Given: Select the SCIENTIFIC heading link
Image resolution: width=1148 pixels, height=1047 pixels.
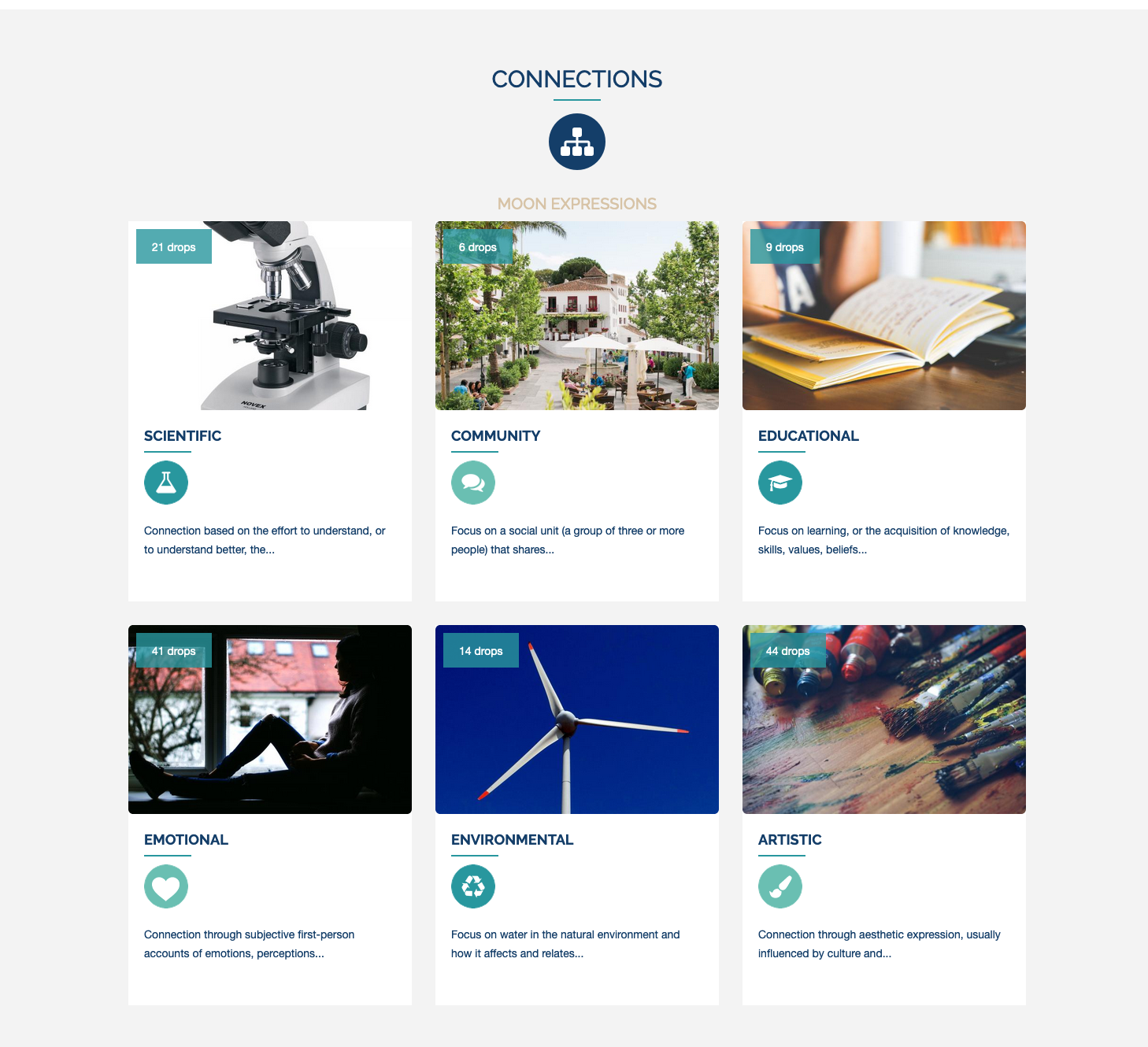Looking at the screenshot, I should 183,436.
